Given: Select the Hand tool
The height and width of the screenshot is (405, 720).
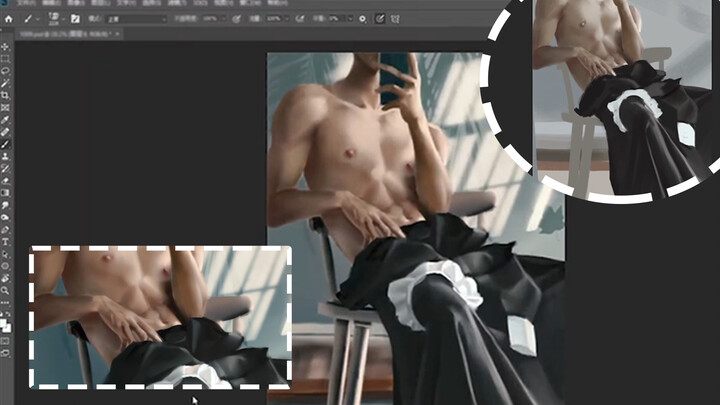Looking at the screenshot, I should tap(5, 278).
